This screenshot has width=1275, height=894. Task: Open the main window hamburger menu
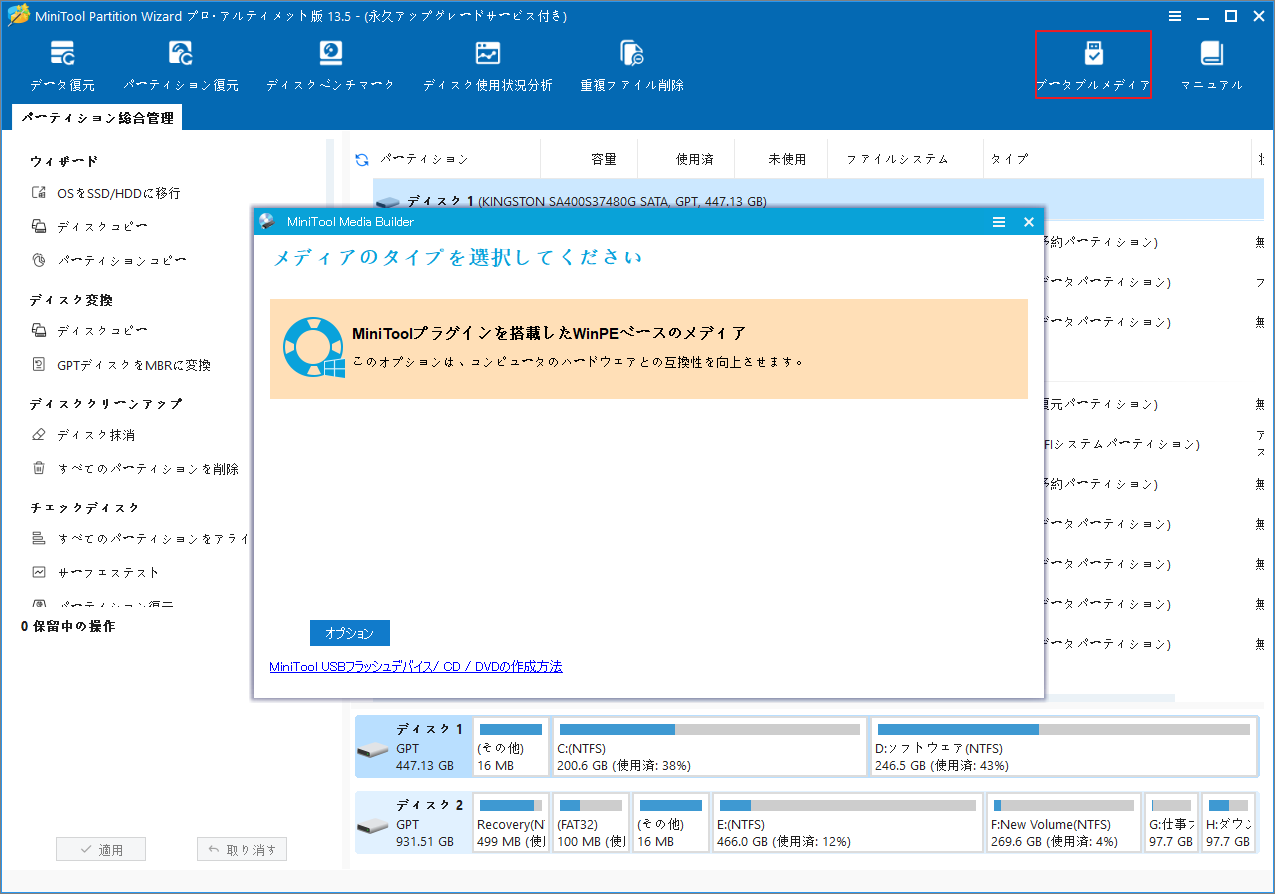pyautogui.click(x=1174, y=15)
